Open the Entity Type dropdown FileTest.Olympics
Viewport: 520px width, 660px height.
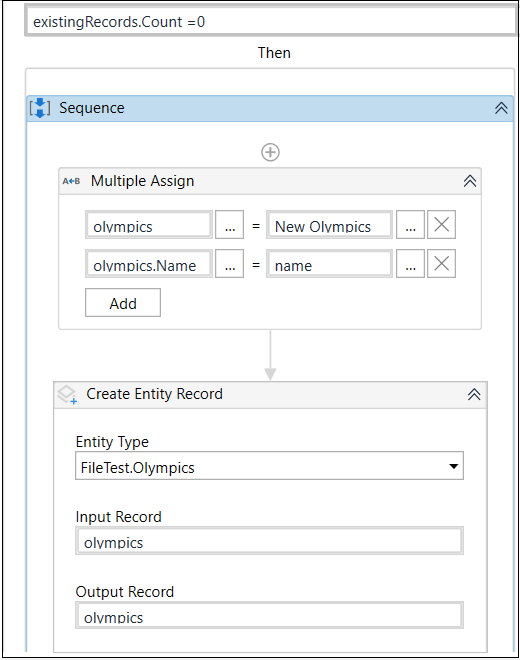coord(269,466)
